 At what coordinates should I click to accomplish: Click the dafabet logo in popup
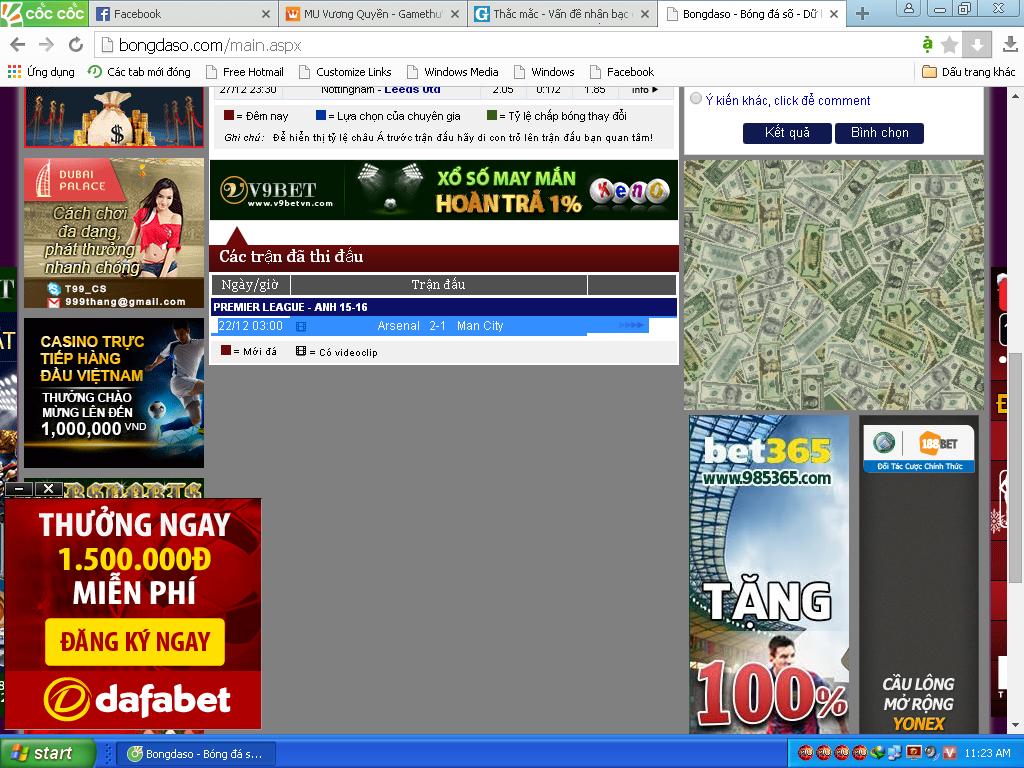[x=136, y=699]
